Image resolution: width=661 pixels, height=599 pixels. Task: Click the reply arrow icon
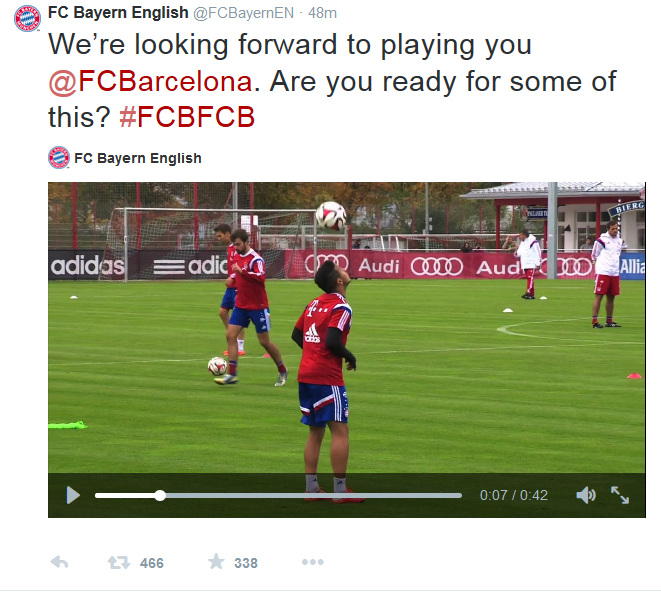click(59, 562)
